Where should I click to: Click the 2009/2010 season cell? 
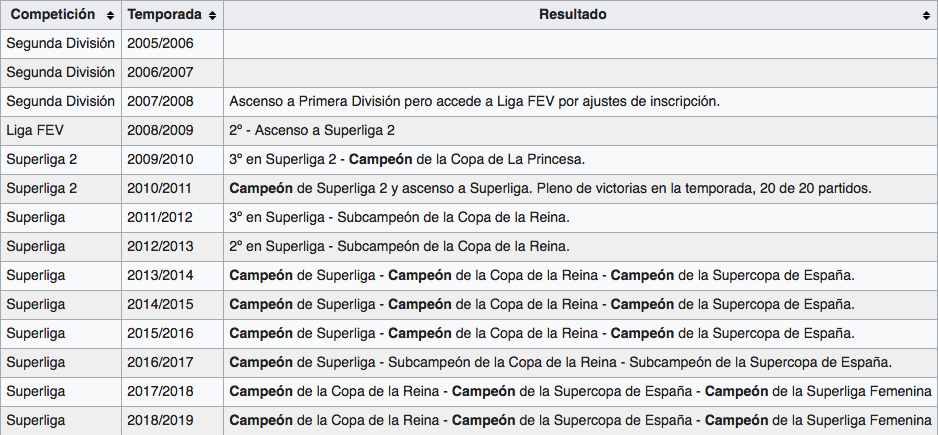tap(160, 160)
